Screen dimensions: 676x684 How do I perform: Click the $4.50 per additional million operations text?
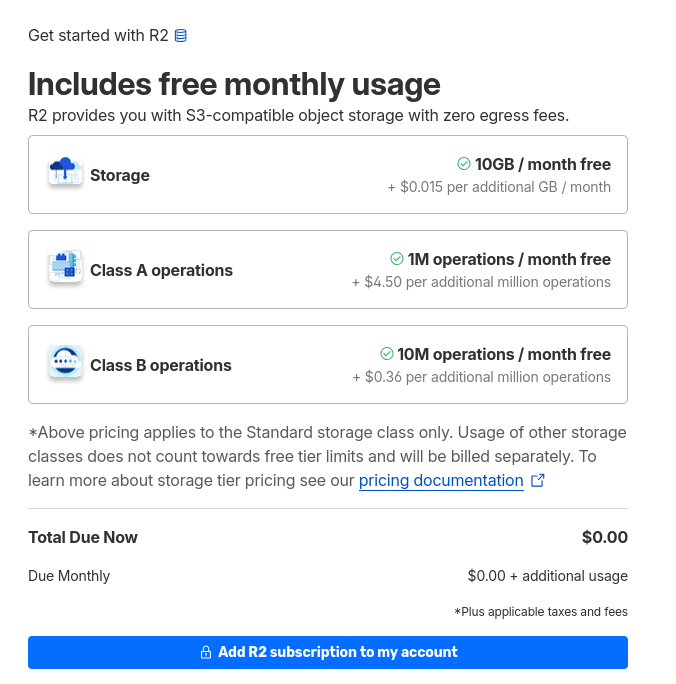[481, 282]
